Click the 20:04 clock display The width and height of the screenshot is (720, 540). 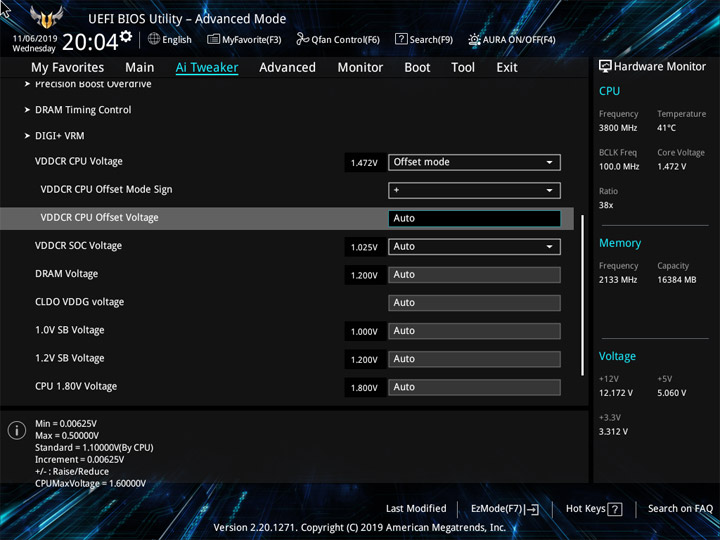[x=90, y=42]
